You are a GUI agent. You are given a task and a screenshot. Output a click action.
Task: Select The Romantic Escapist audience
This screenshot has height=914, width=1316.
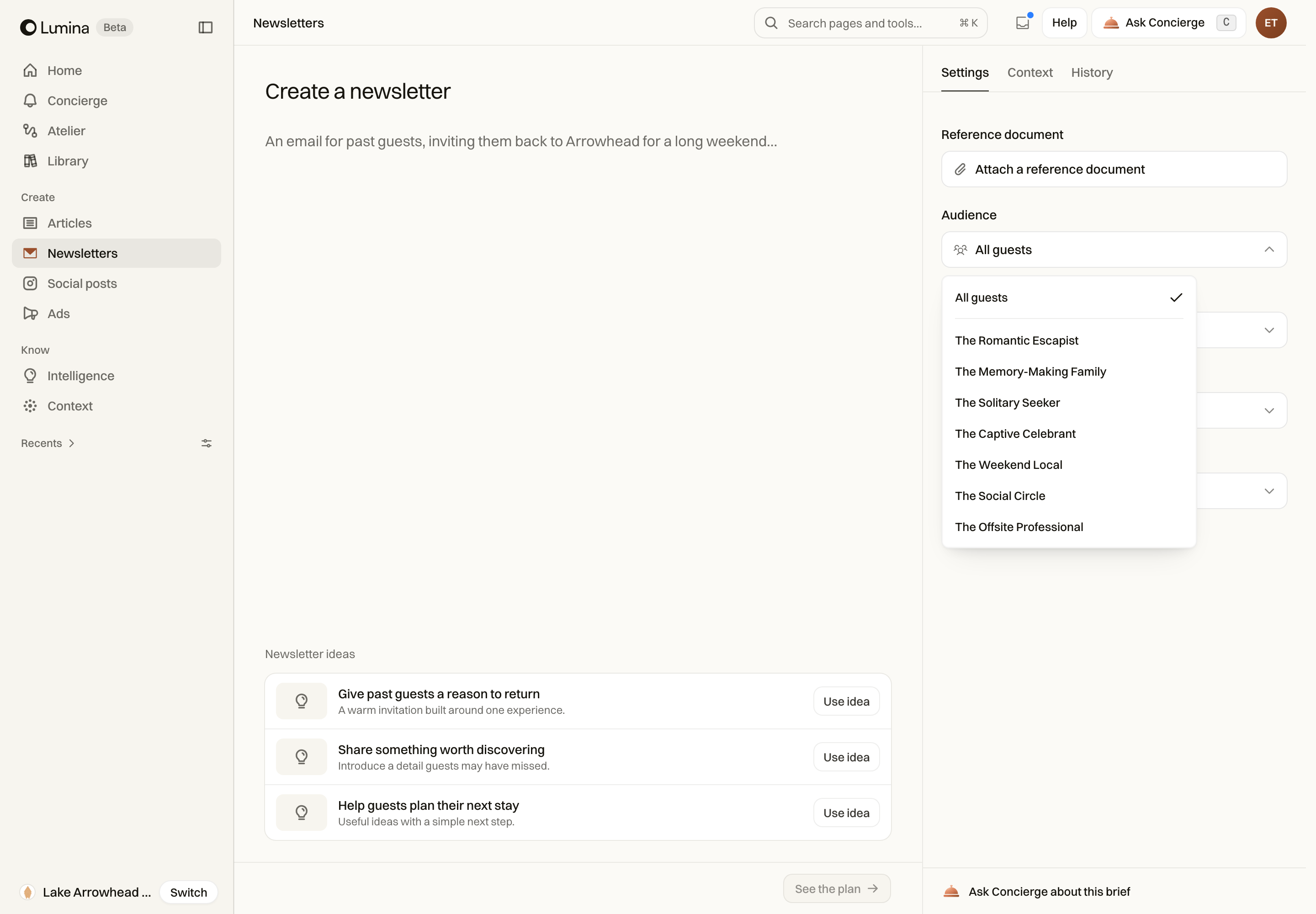click(1069, 341)
